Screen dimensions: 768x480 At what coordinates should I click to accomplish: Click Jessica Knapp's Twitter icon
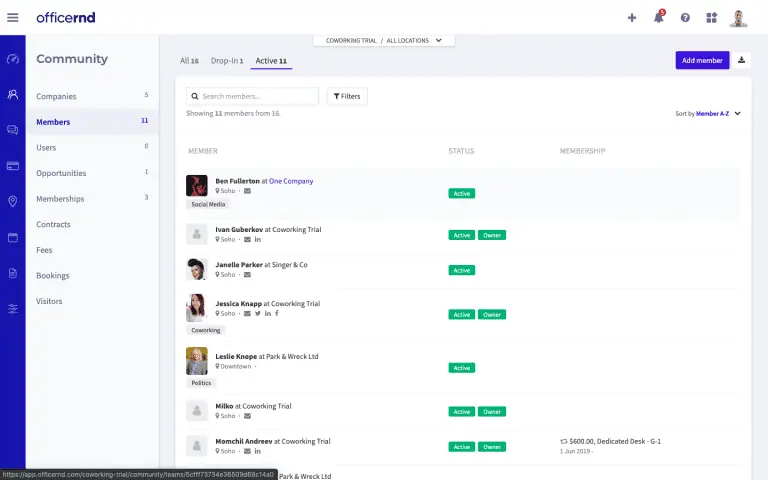tap(257, 314)
